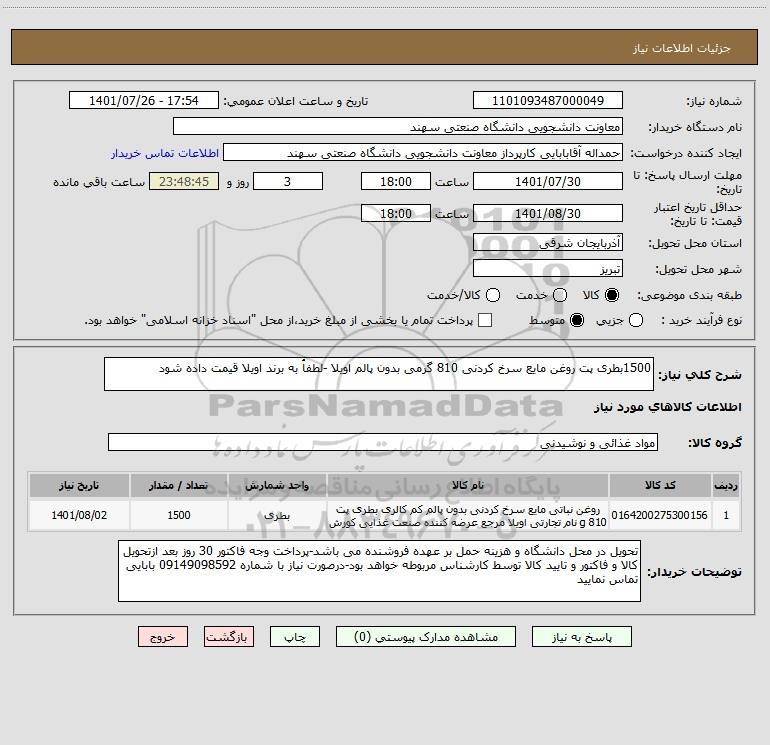Select the کالا radio button

612,295
